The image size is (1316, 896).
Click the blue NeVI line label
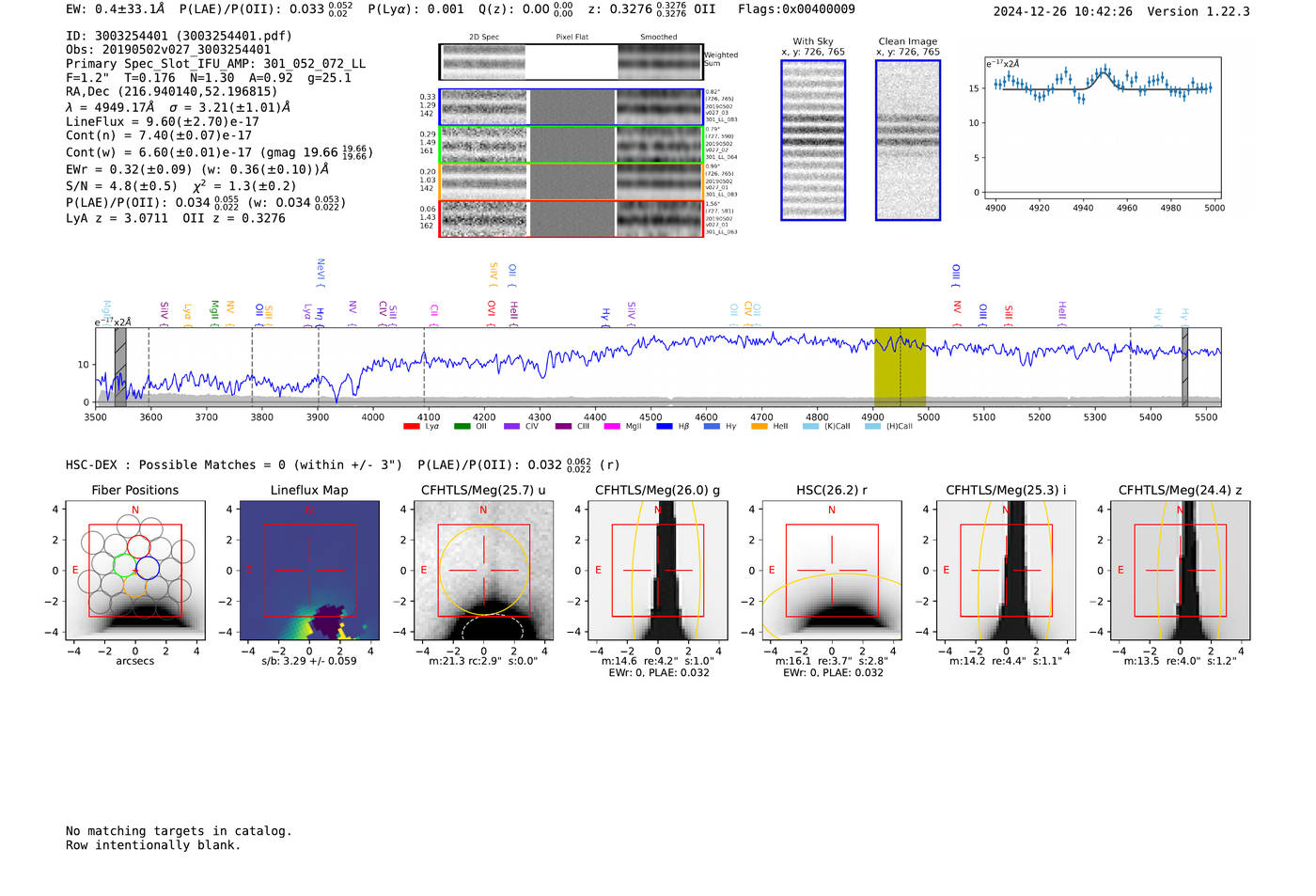pos(321,273)
